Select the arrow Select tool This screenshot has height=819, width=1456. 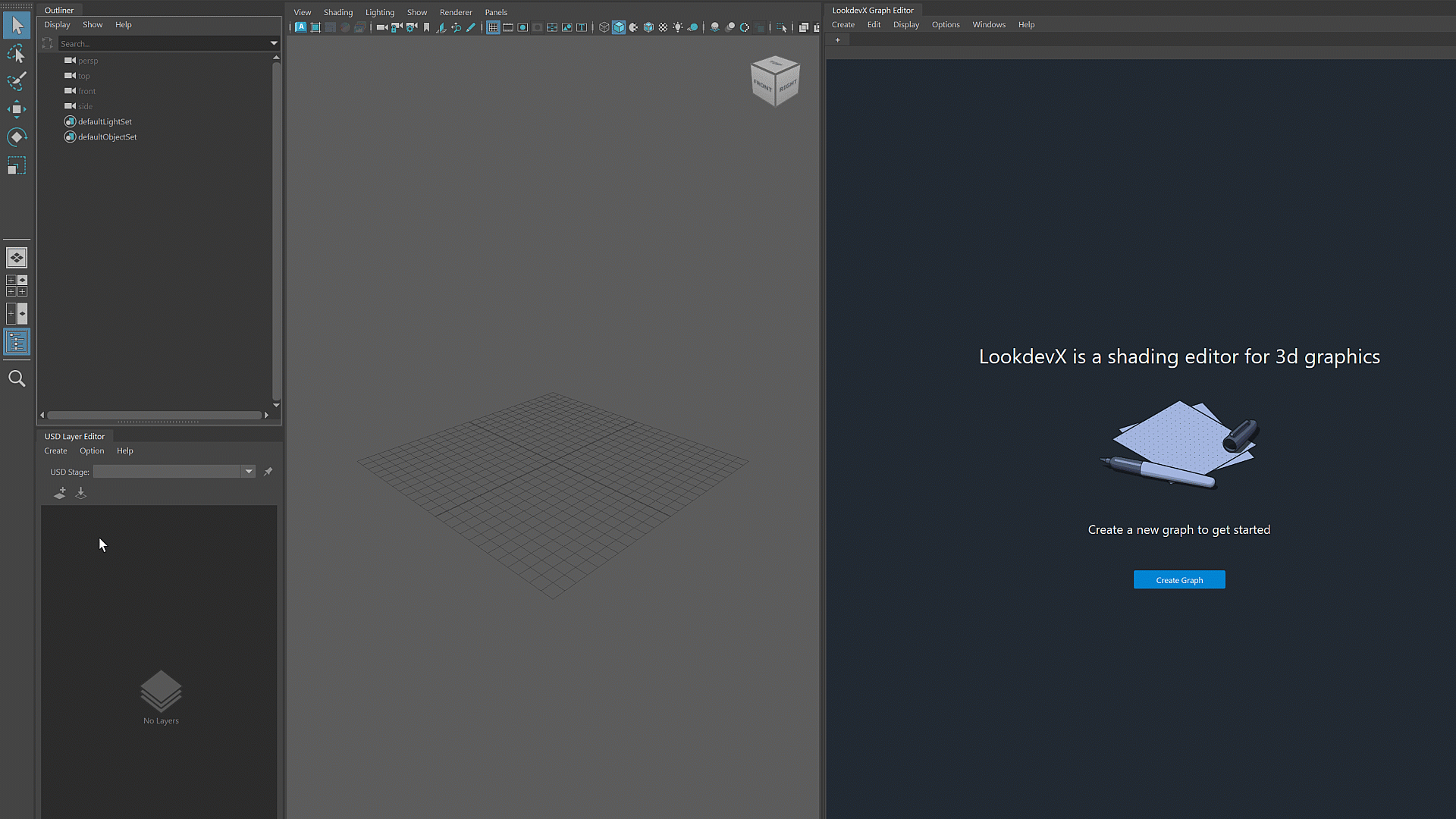tap(17, 26)
